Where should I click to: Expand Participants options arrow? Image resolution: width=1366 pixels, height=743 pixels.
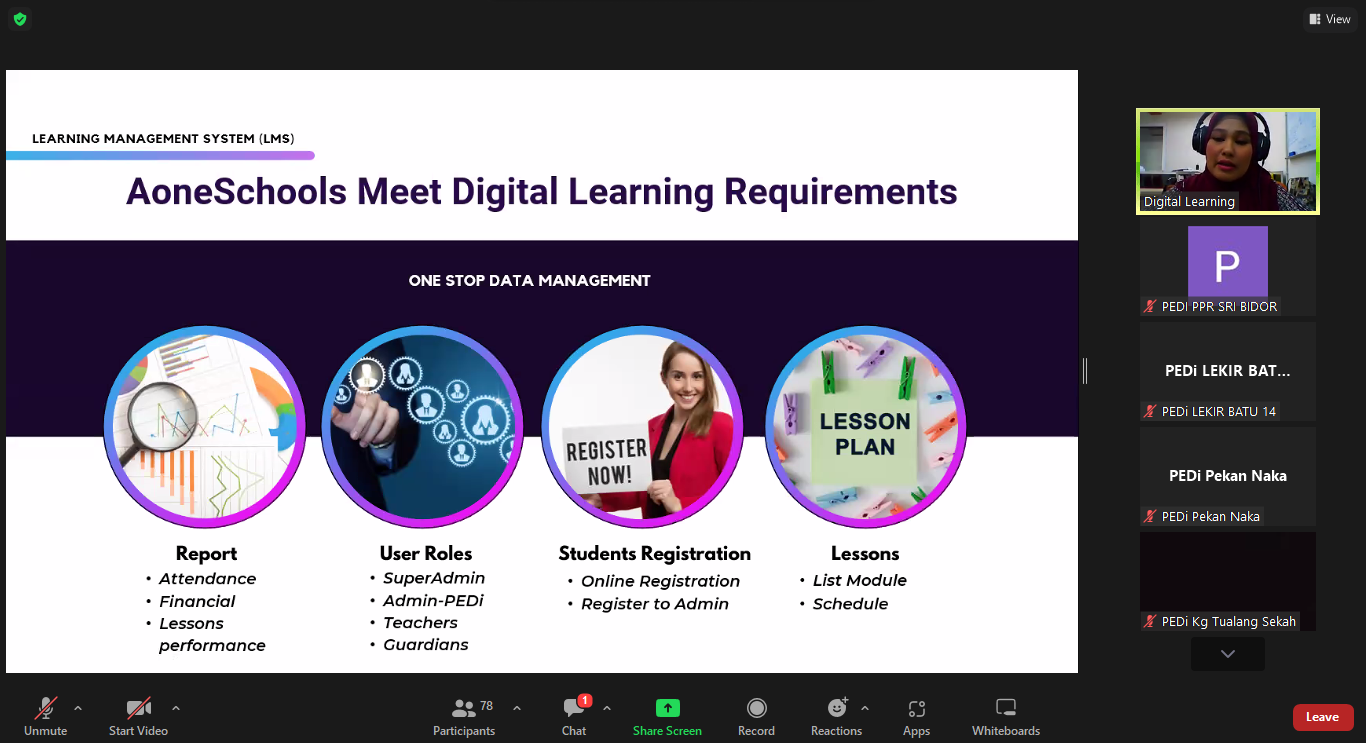(x=517, y=708)
